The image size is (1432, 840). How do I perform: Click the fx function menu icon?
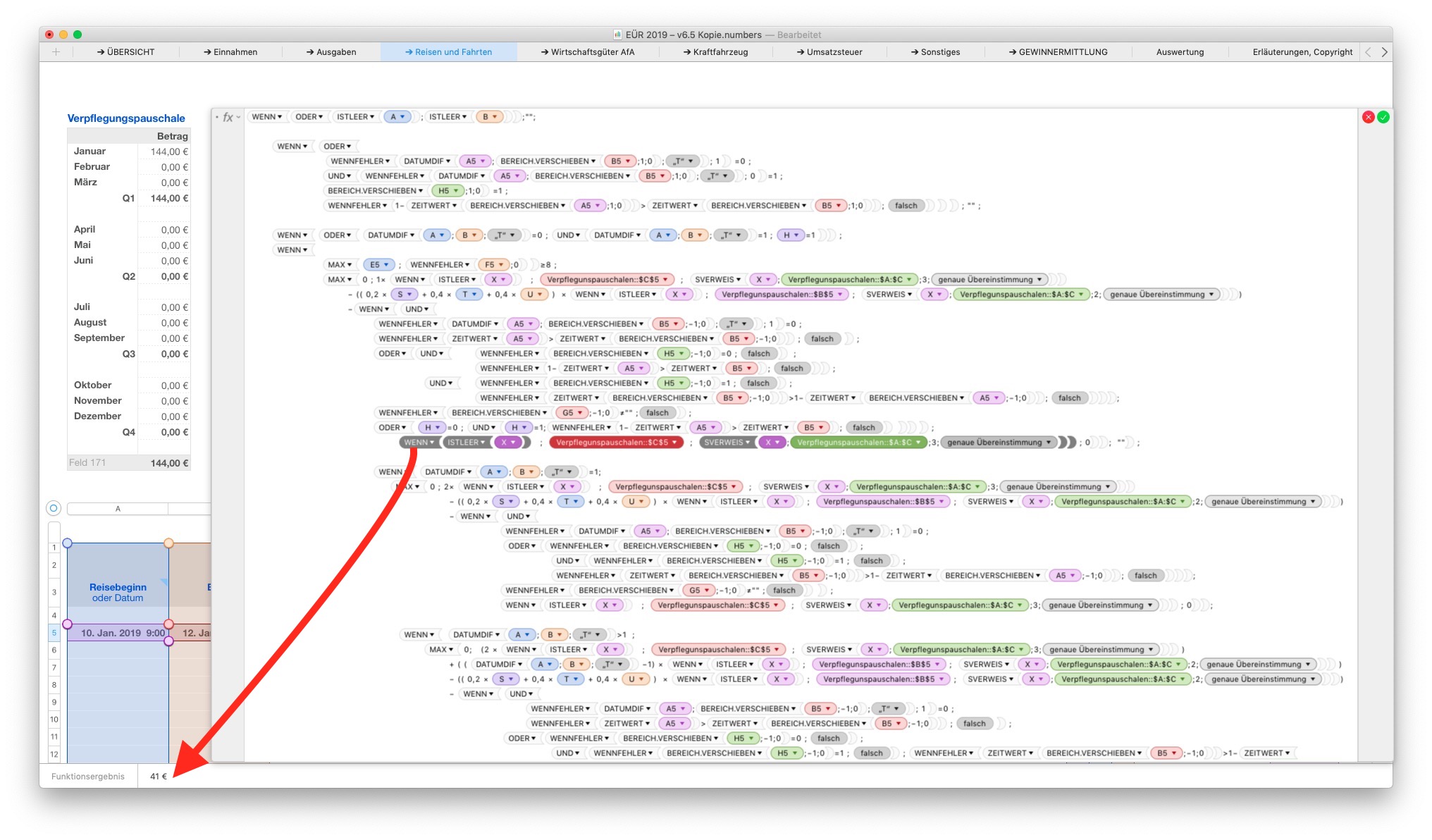[x=228, y=118]
